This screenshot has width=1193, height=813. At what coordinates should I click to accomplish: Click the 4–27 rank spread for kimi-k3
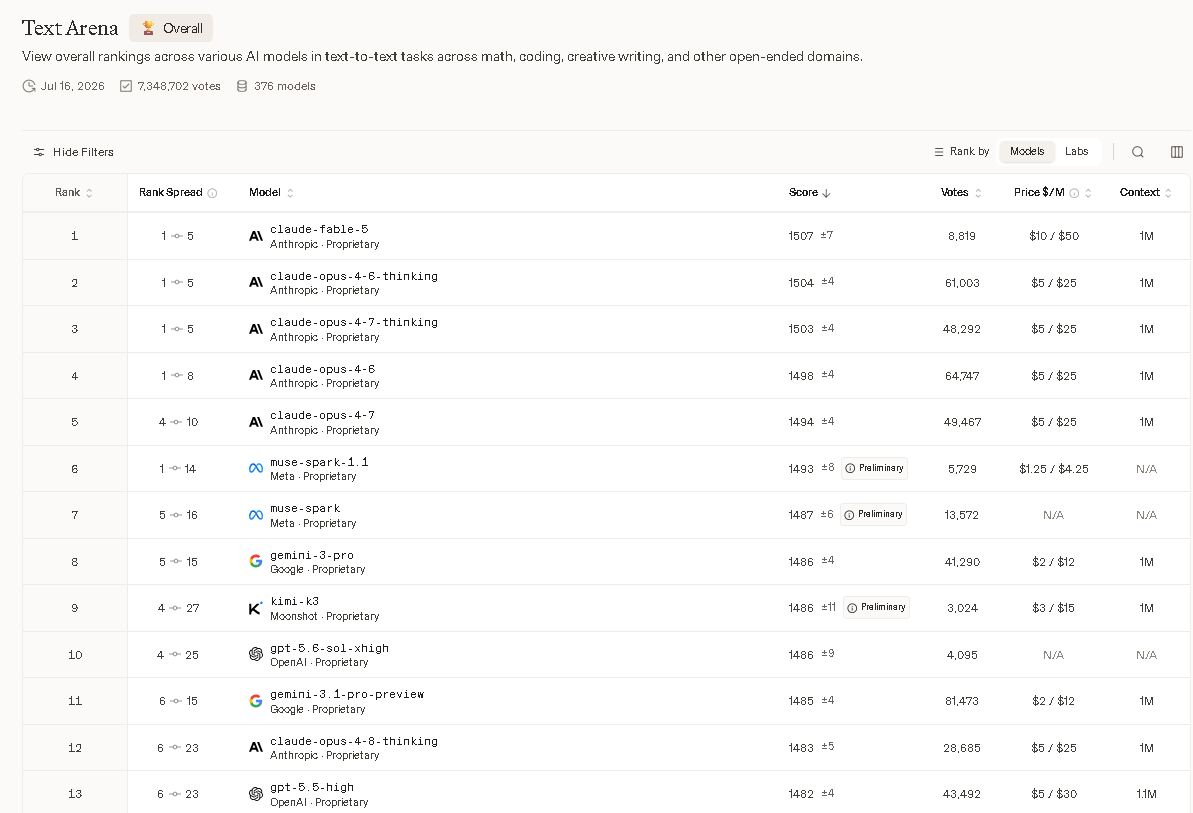coord(179,608)
